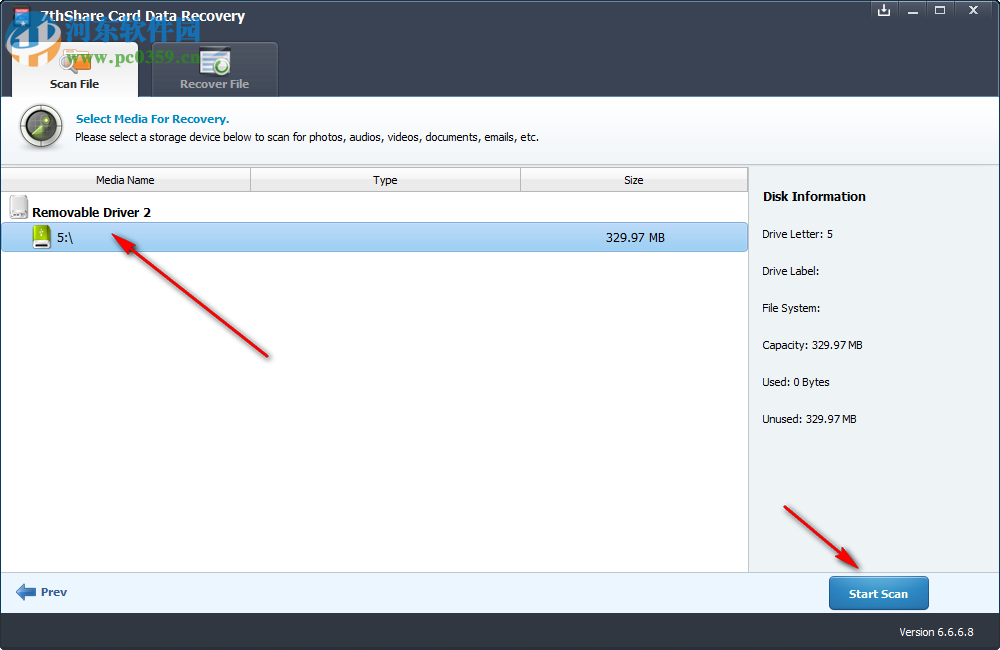1000x650 pixels.
Task: Click the File System label
Action: 791,308
